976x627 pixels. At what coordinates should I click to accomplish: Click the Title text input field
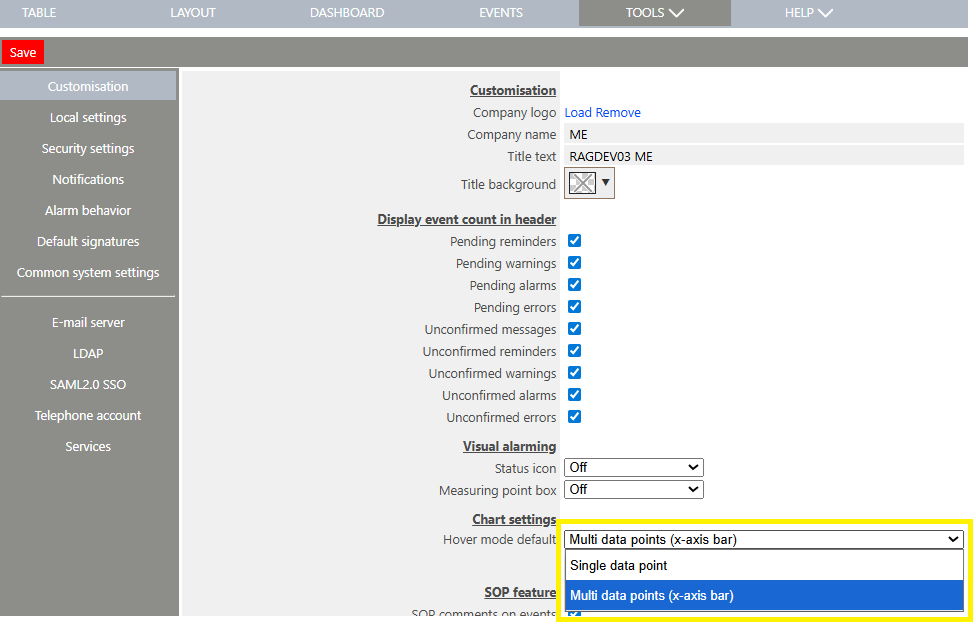point(763,156)
